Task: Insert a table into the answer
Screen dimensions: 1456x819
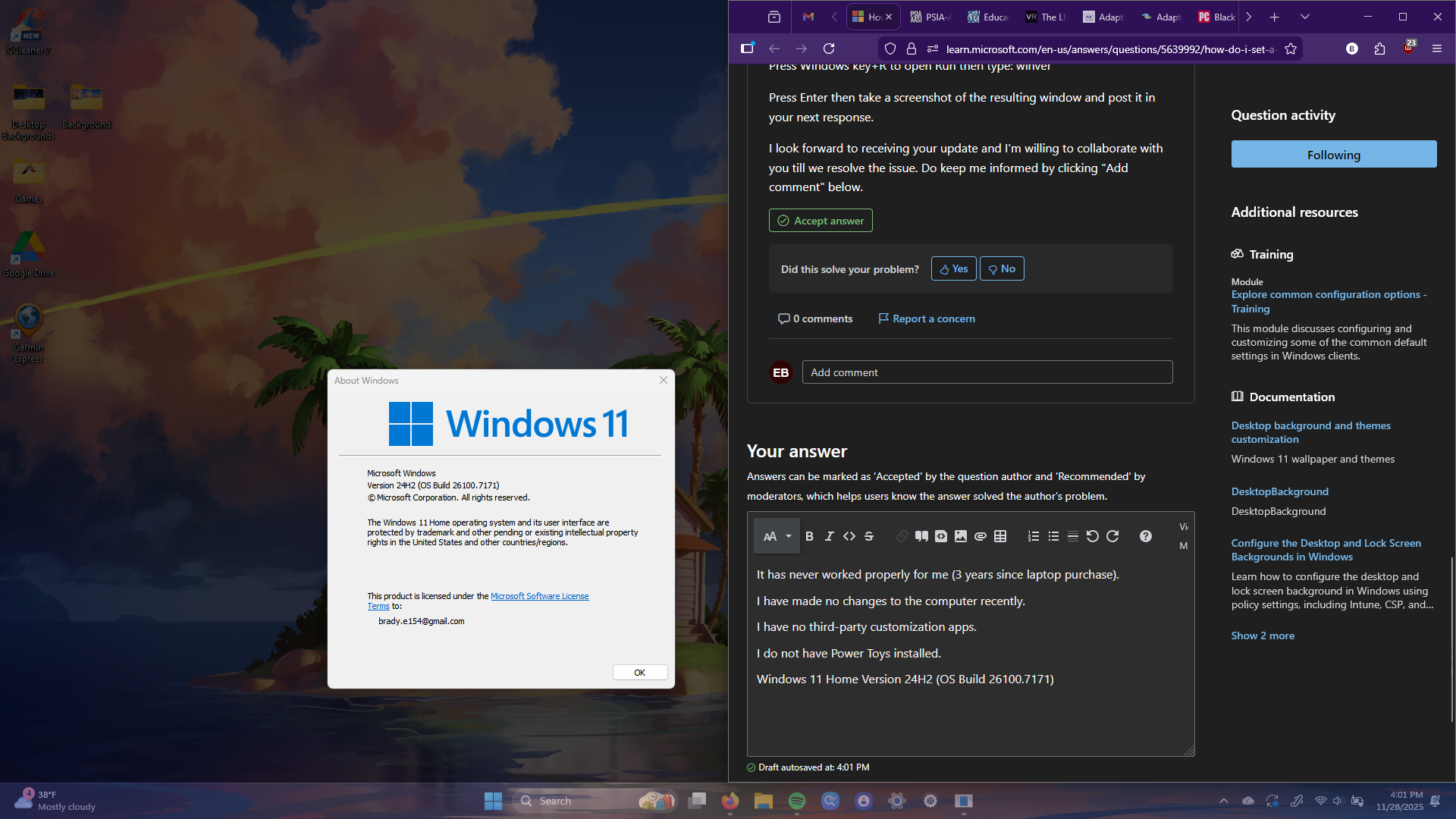Action: pyautogui.click(x=1000, y=536)
